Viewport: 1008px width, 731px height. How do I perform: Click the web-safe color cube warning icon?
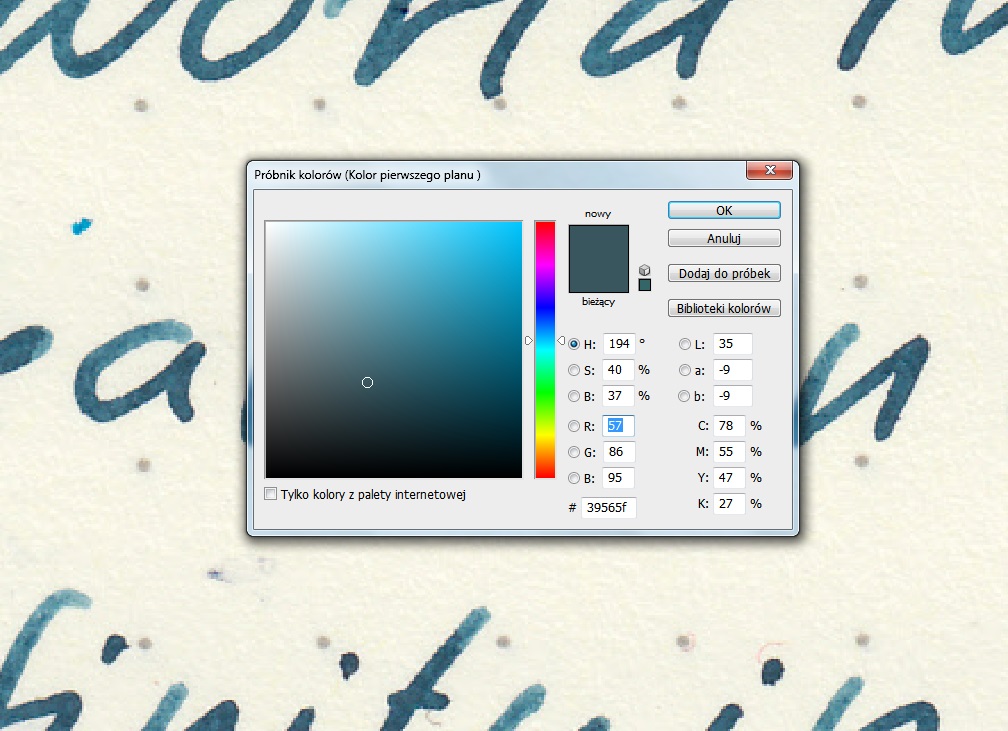[x=645, y=270]
